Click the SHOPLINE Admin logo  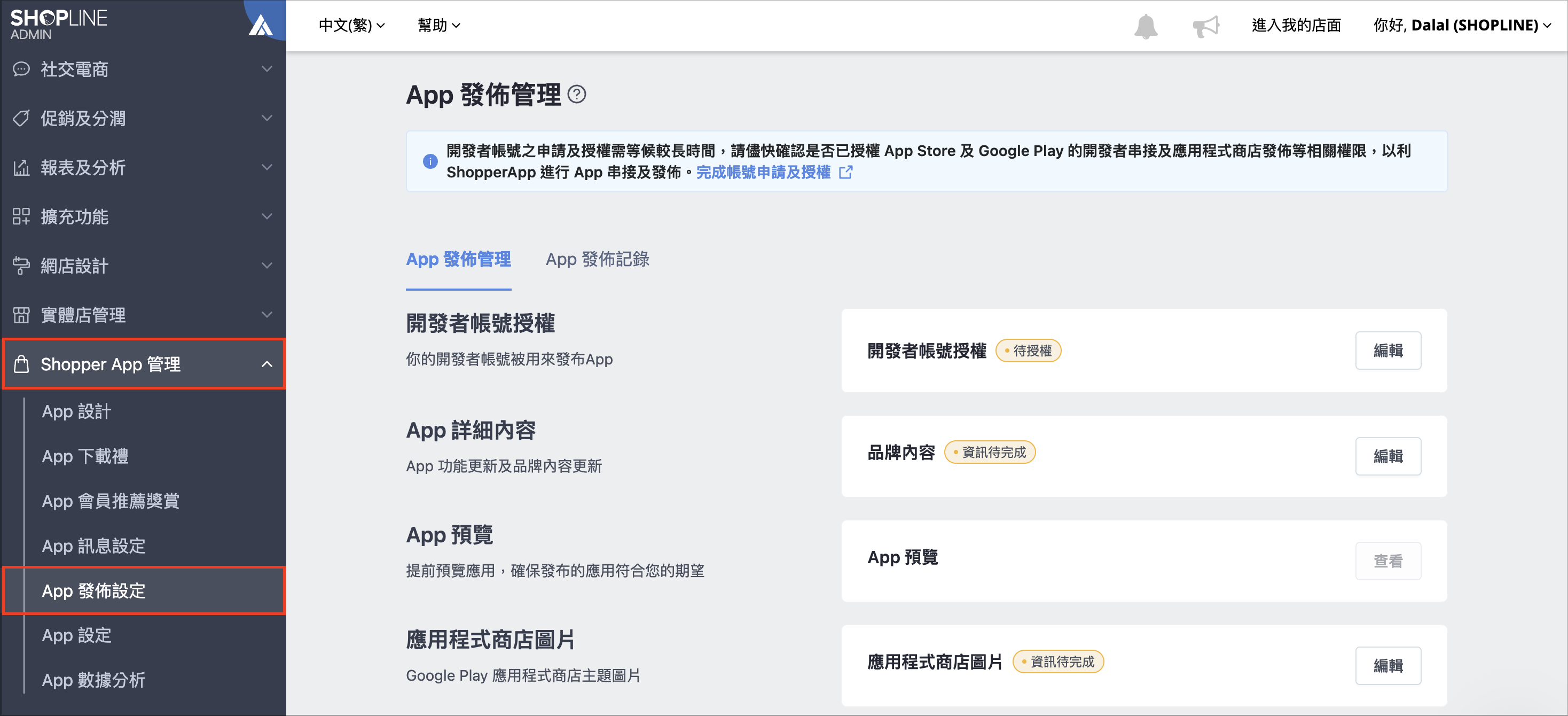pos(58,25)
